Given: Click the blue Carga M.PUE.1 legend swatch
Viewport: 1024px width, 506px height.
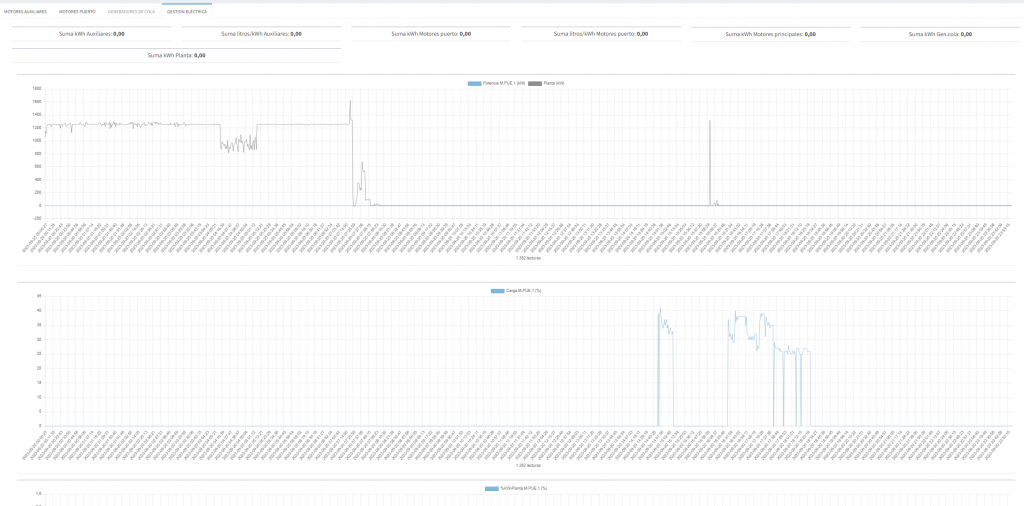Looking at the screenshot, I should [x=497, y=290].
